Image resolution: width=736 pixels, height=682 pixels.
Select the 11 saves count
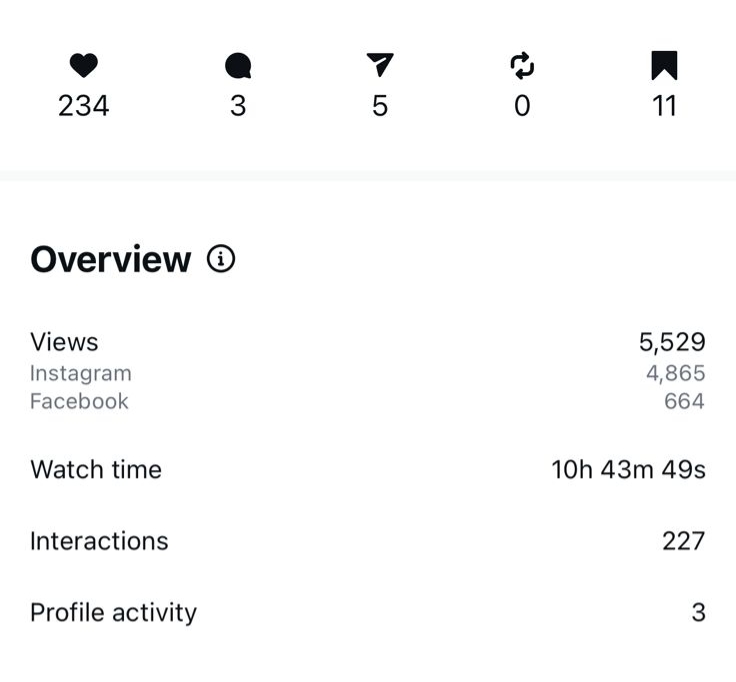point(664,106)
